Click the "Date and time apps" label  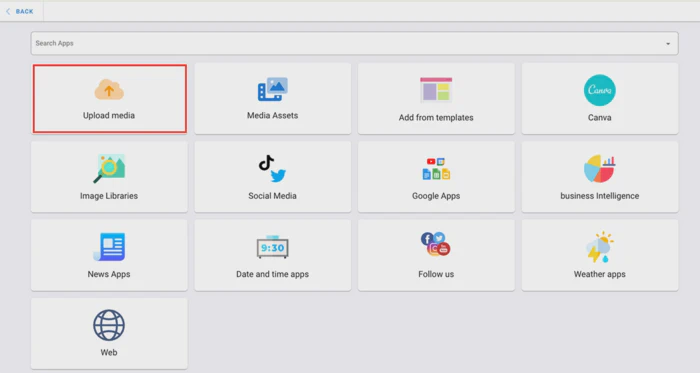click(272, 274)
